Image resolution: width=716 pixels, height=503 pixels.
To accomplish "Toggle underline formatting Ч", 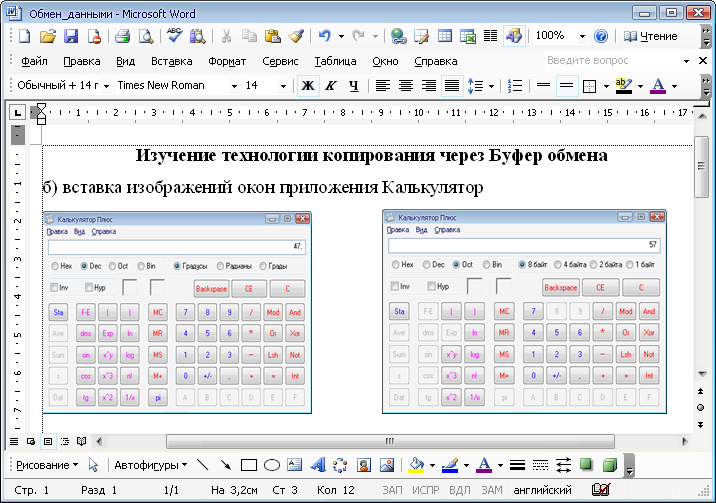I will click(x=353, y=85).
